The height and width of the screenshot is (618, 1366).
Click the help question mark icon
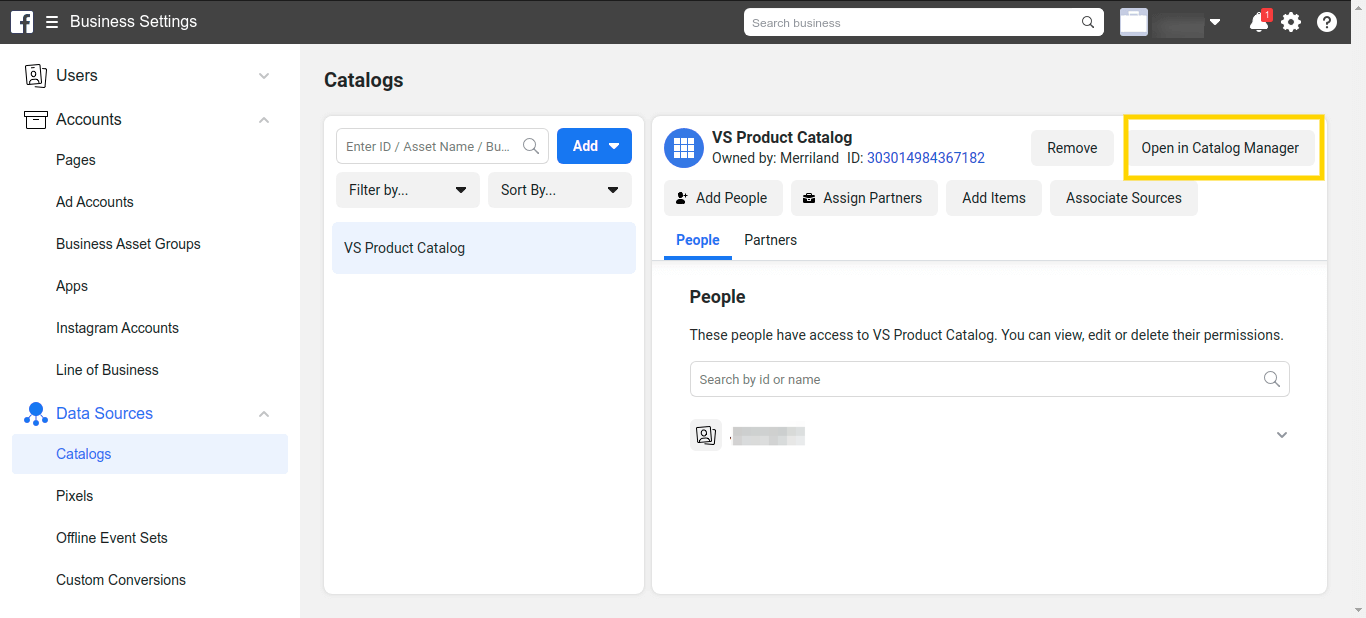(x=1327, y=22)
